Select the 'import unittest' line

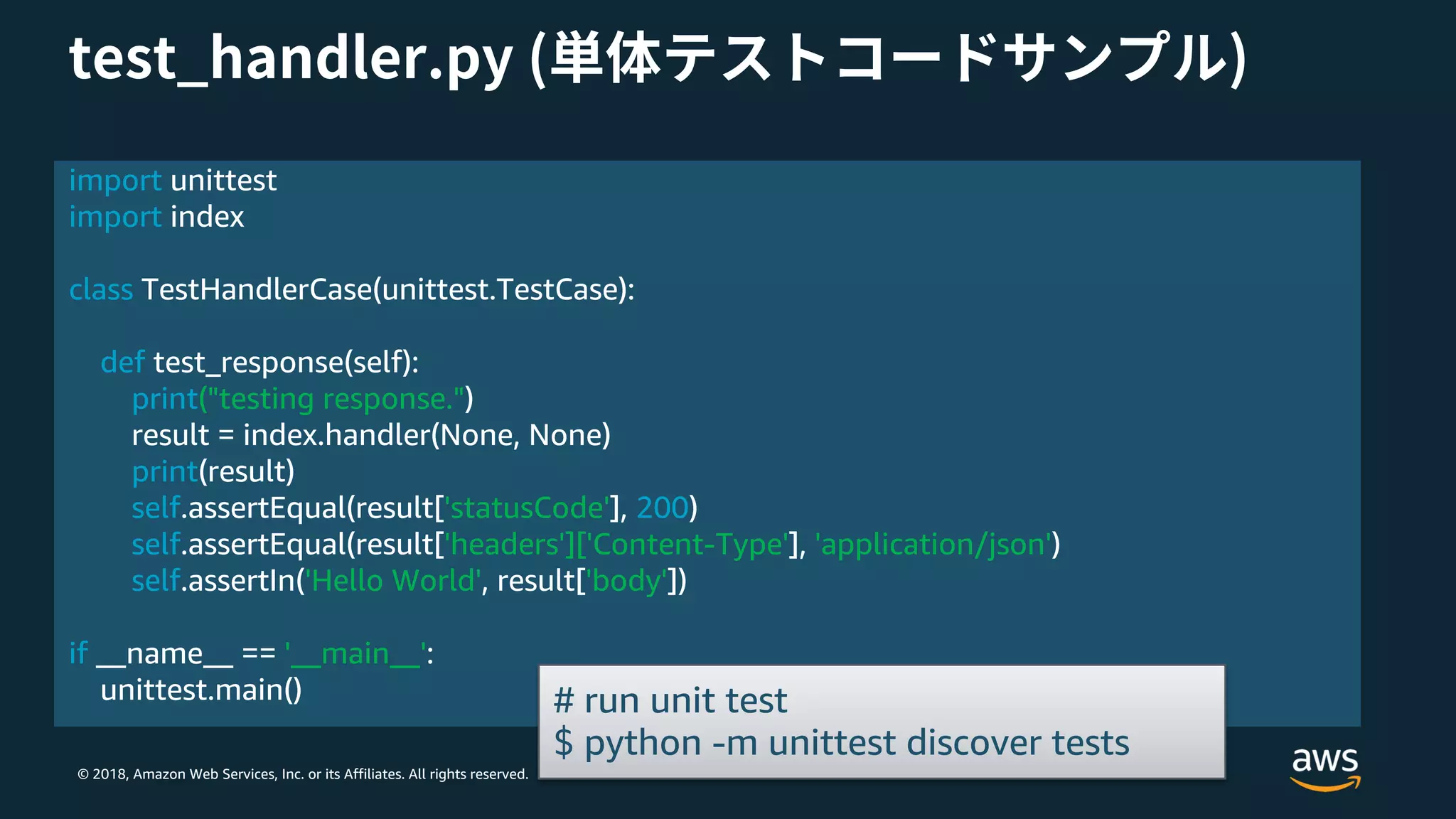pyautogui.click(x=173, y=181)
